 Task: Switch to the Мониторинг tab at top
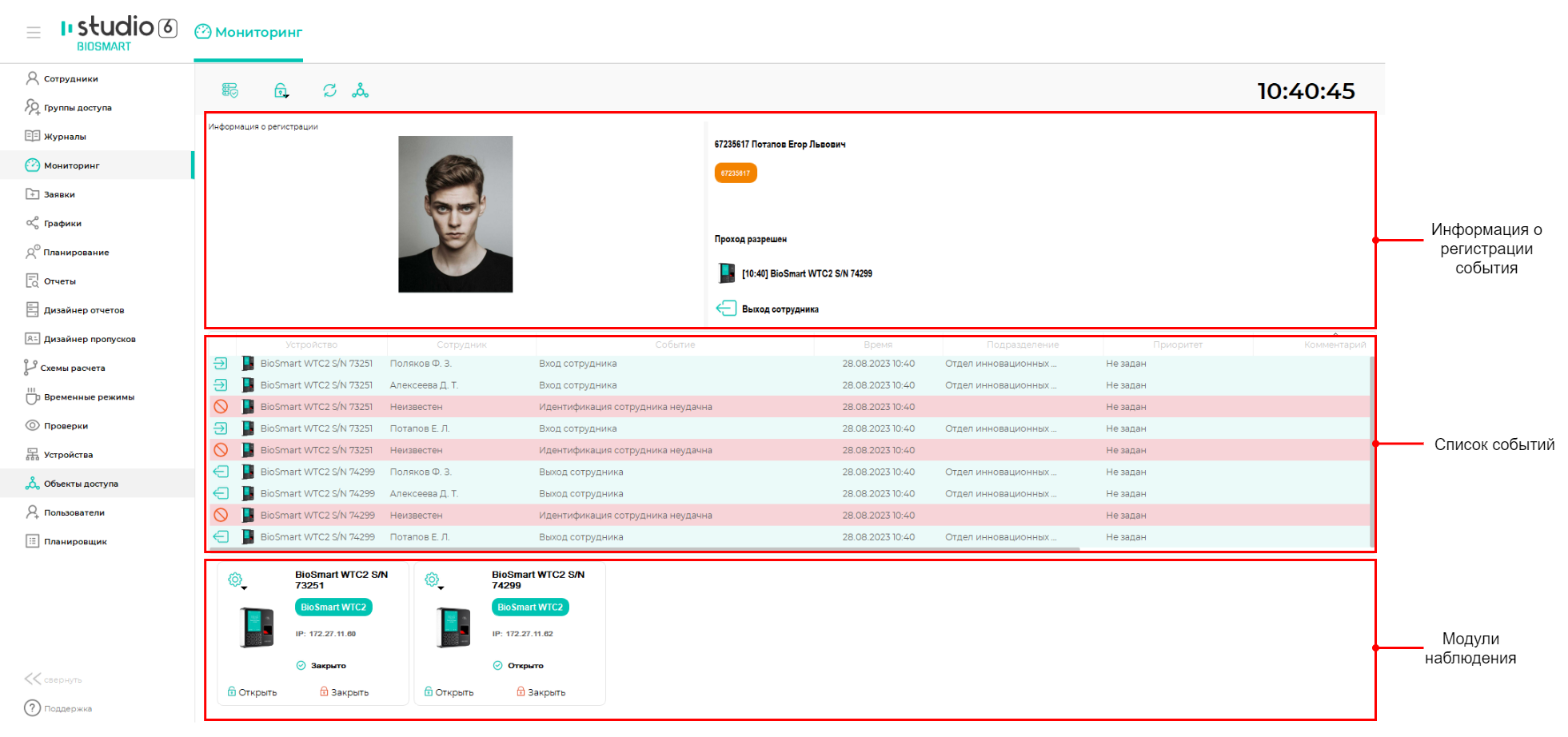click(249, 32)
